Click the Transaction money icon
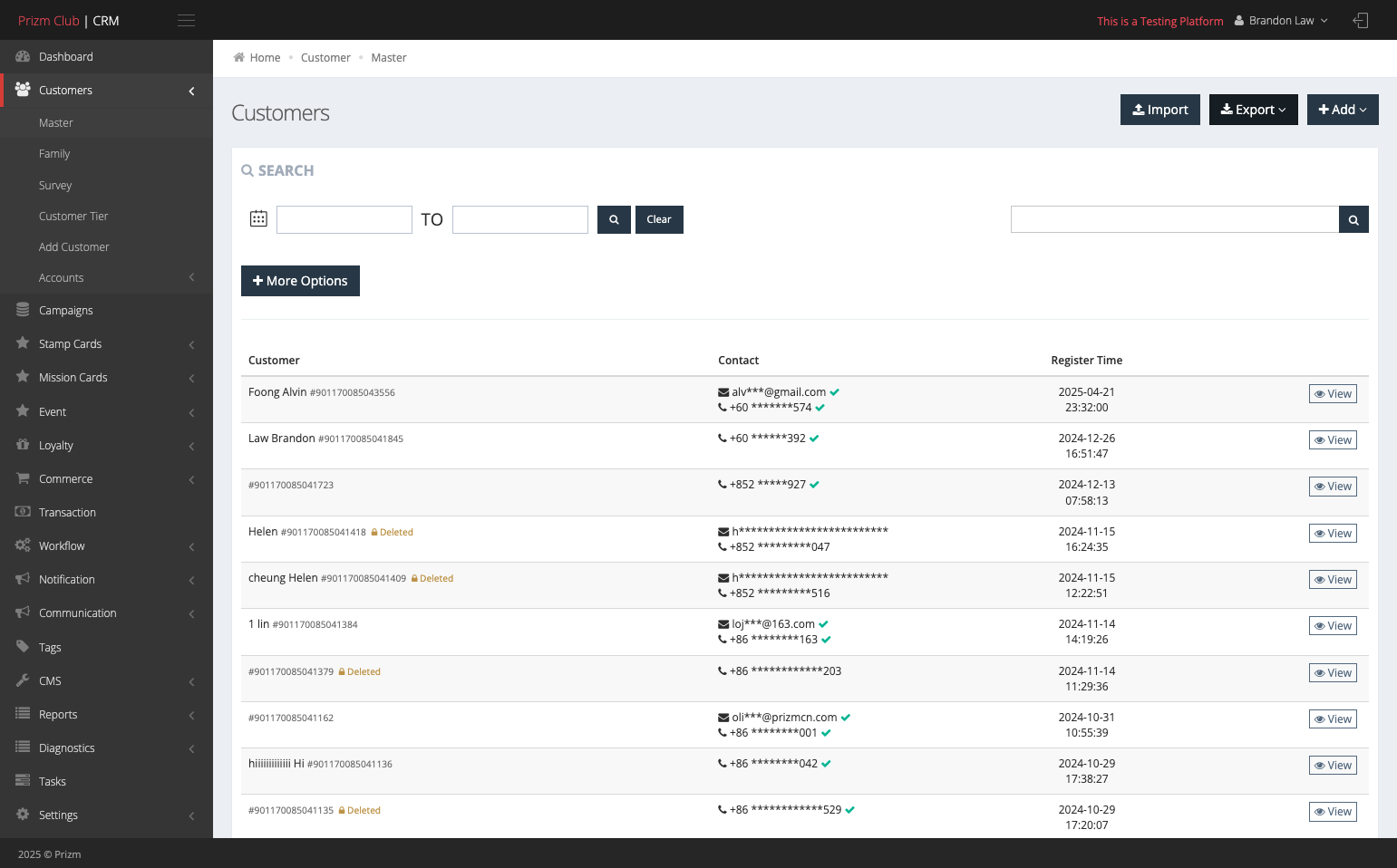 (23, 512)
